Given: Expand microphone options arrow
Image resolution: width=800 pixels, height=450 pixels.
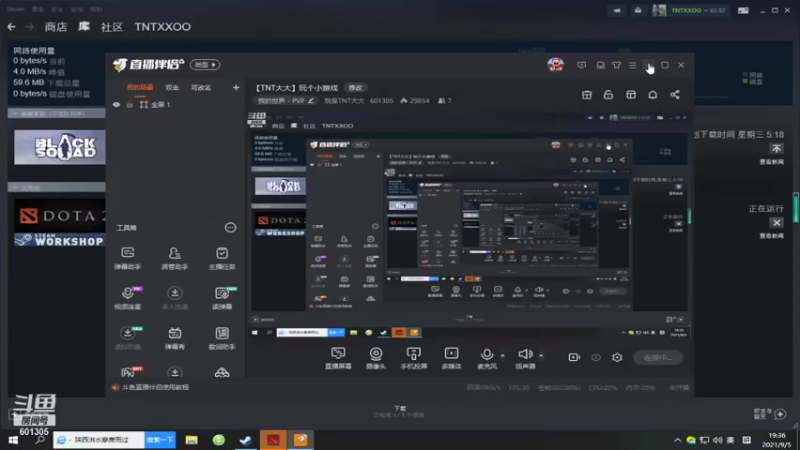Looking at the screenshot, I should 503,356.
